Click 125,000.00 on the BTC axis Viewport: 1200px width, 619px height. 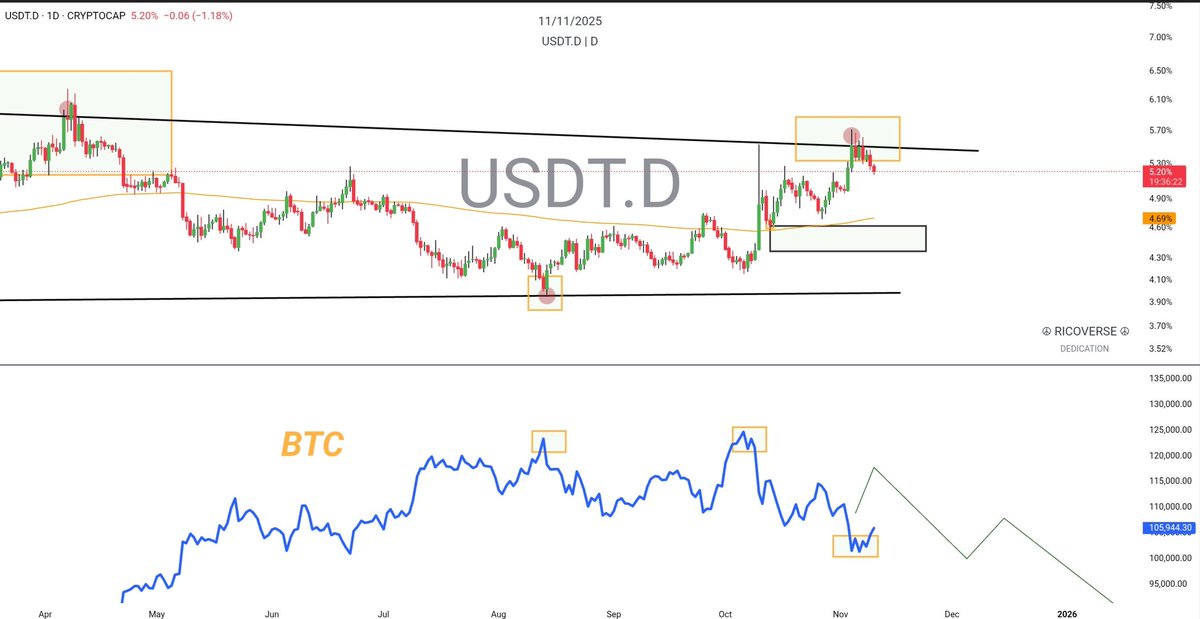tap(1169, 430)
